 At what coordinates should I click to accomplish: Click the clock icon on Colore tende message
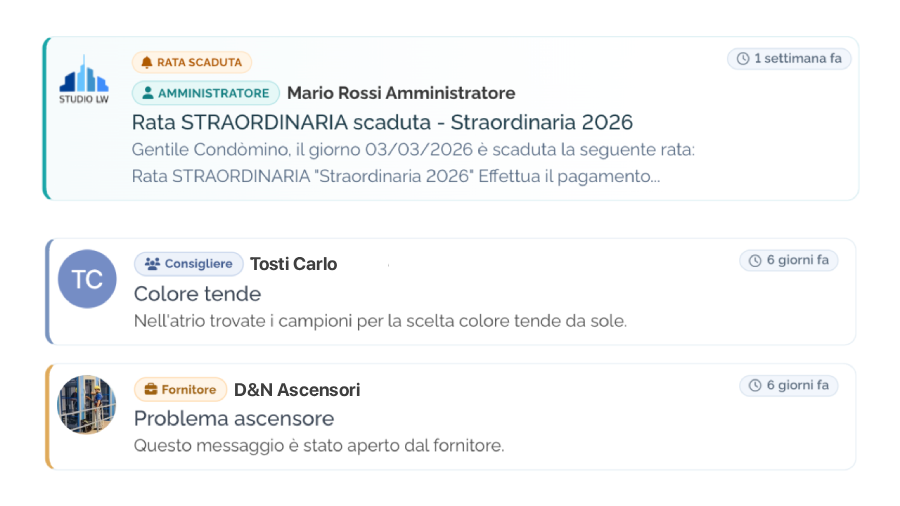coord(755,261)
